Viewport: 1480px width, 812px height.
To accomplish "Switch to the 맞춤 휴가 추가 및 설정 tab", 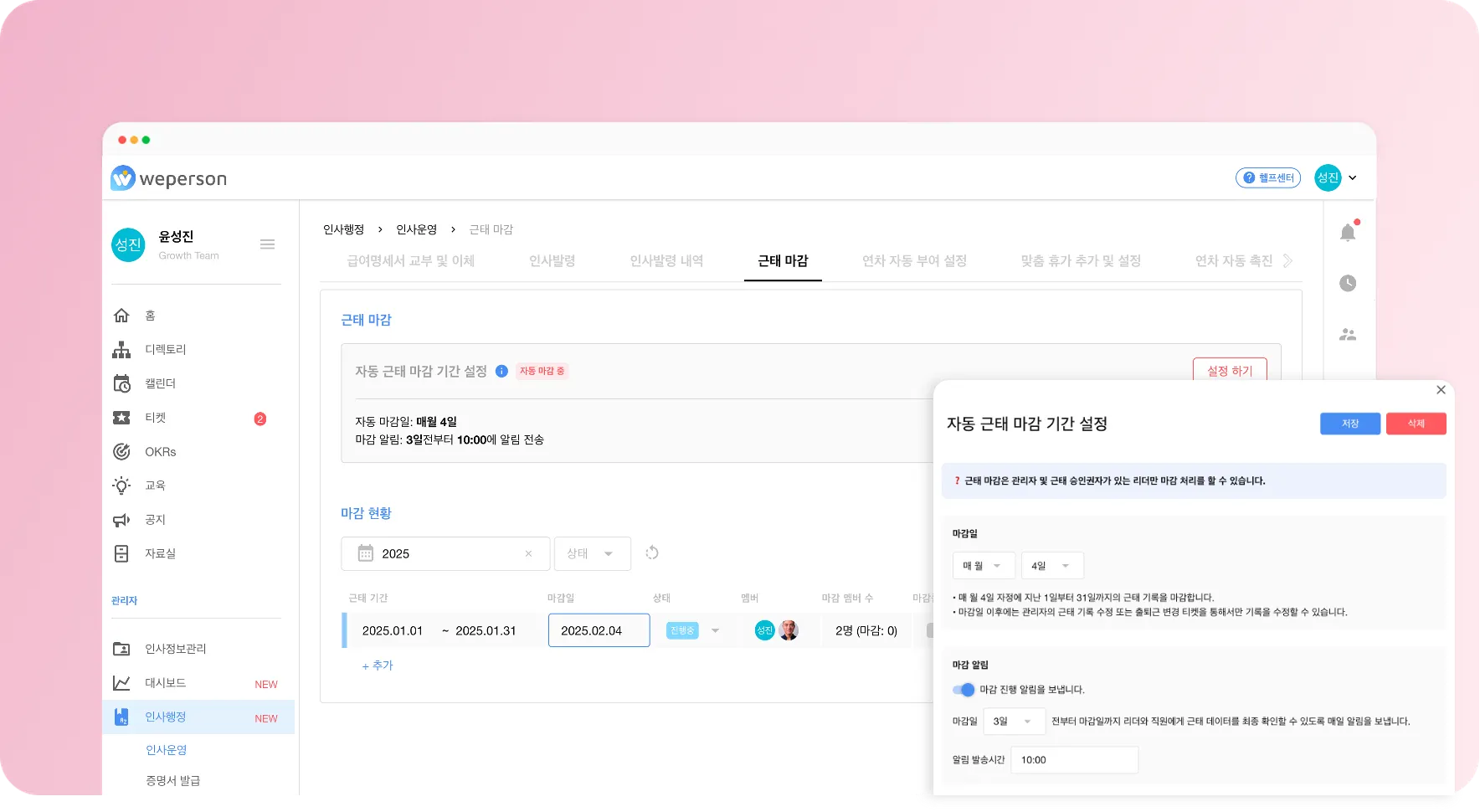I will [x=1081, y=261].
